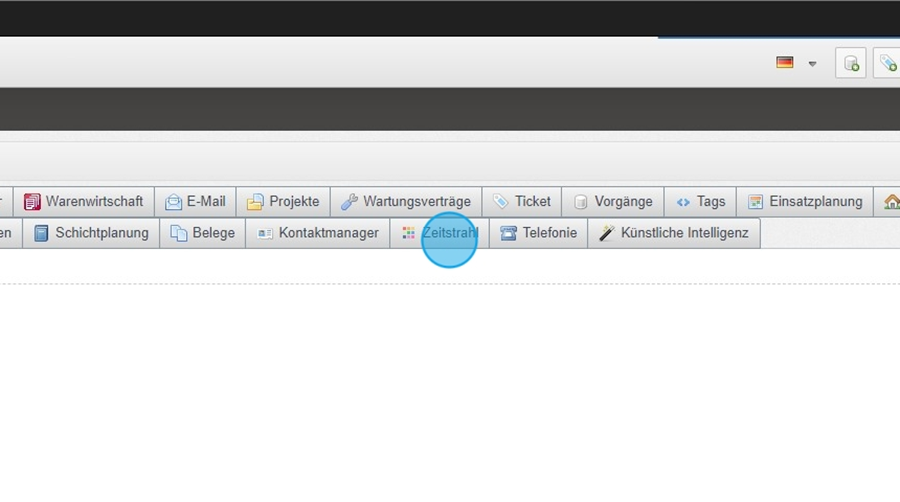Switch to the Einsatzplanung tab
900x502 pixels.
pyautogui.click(x=804, y=201)
